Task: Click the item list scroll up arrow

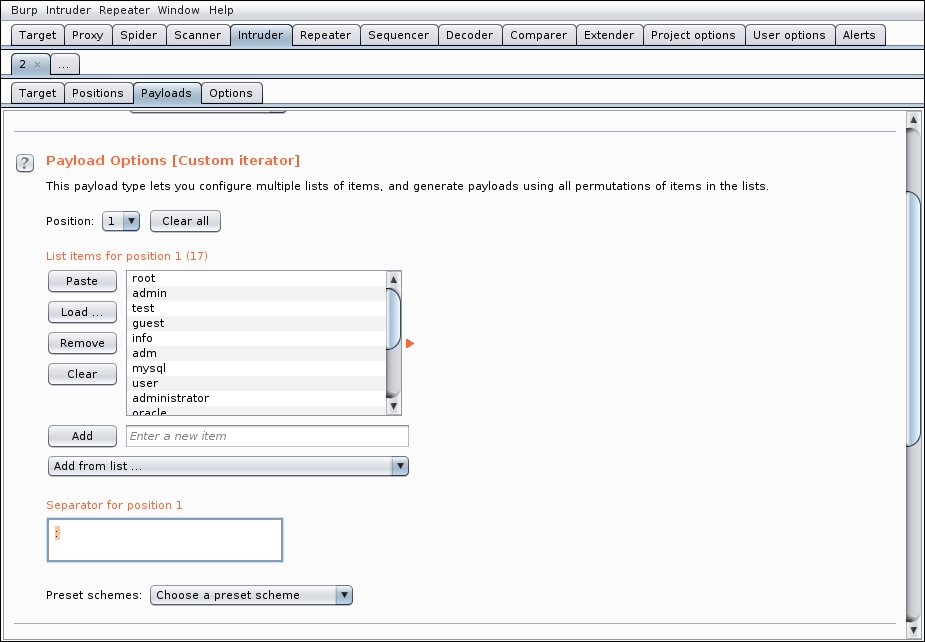Action: [393, 279]
